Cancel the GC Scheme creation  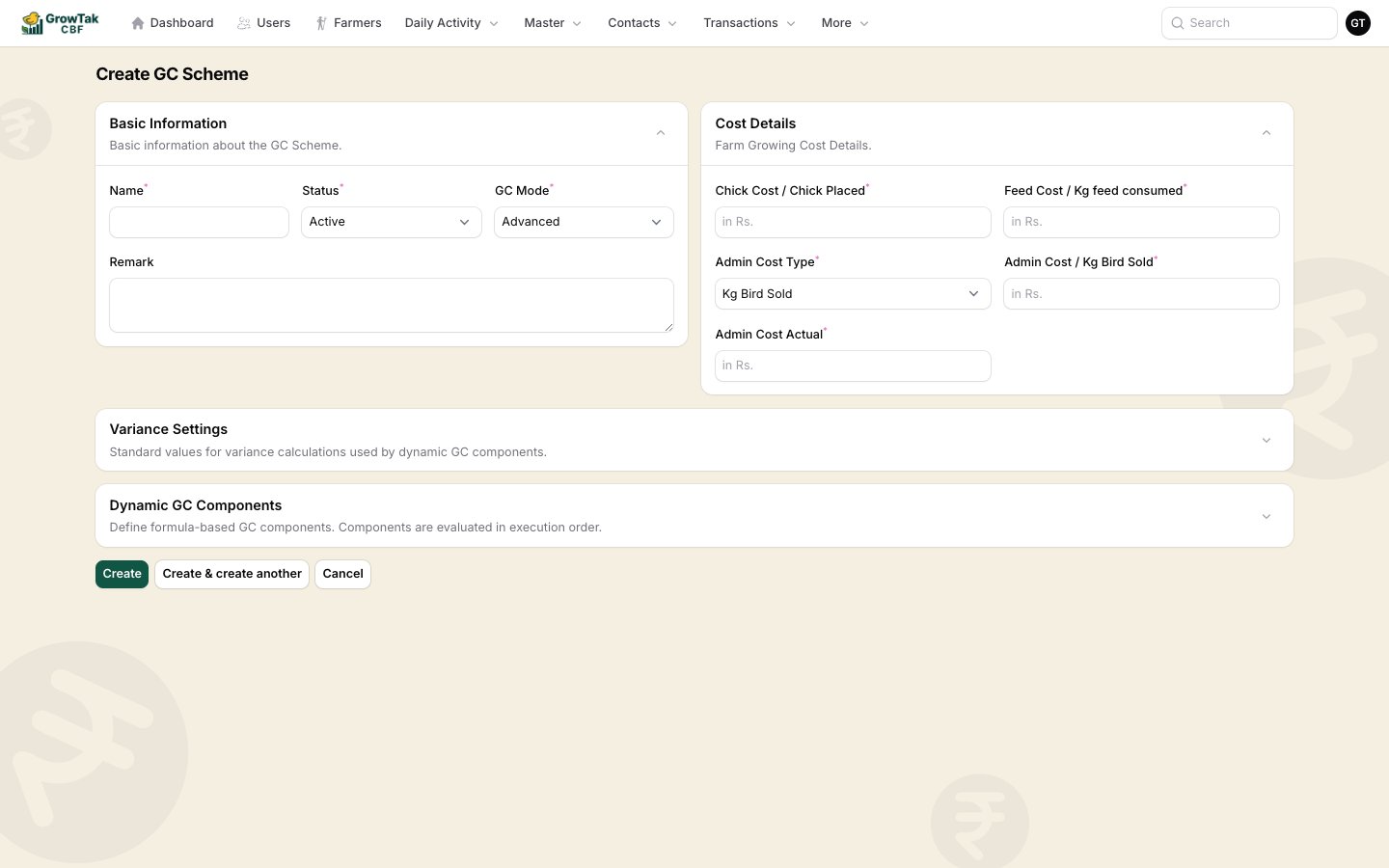342,574
